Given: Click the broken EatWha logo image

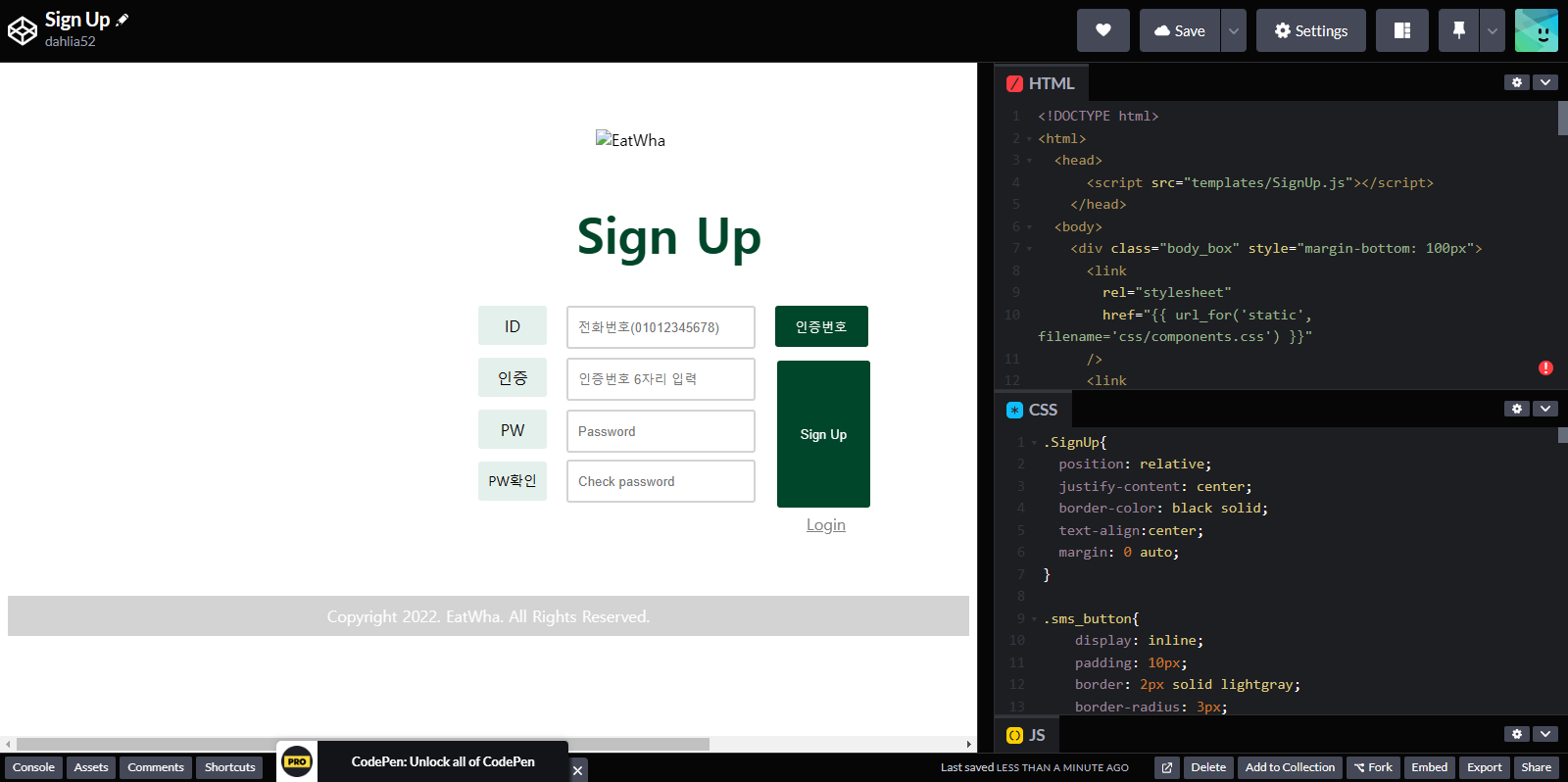Looking at the screenshot, I should pyautogui.click(x=630, y=140).
